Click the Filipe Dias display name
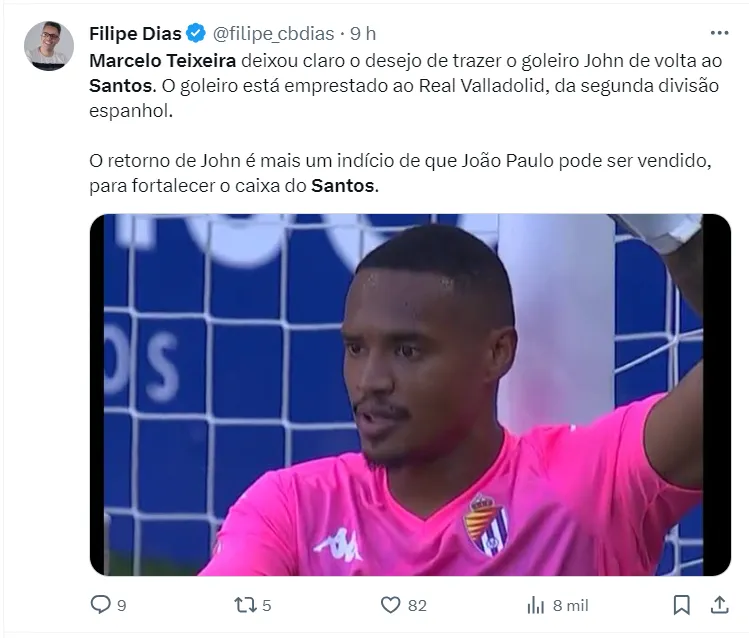Viewport: 749px width, 638px height. click(x=135, y=33)
